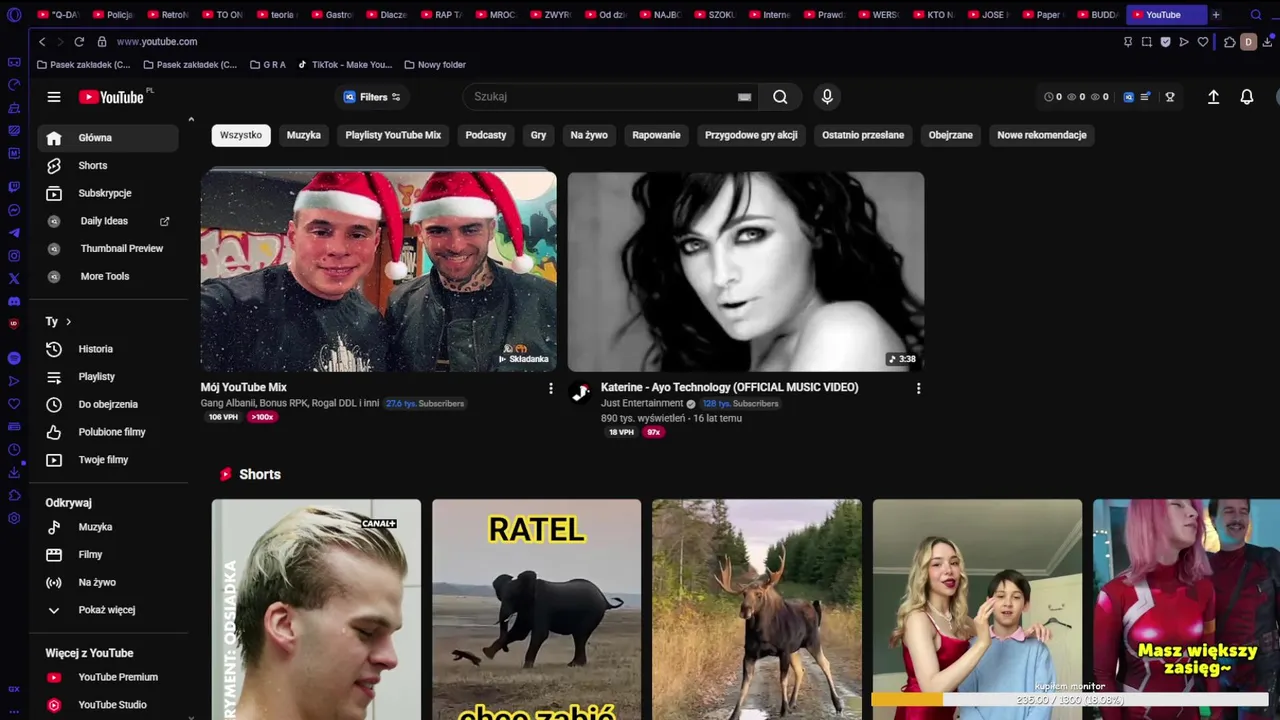The image size is (1280, 720).
Task: Open Katerine Ayo Technology video thumbnail
Action: (746, 271)
